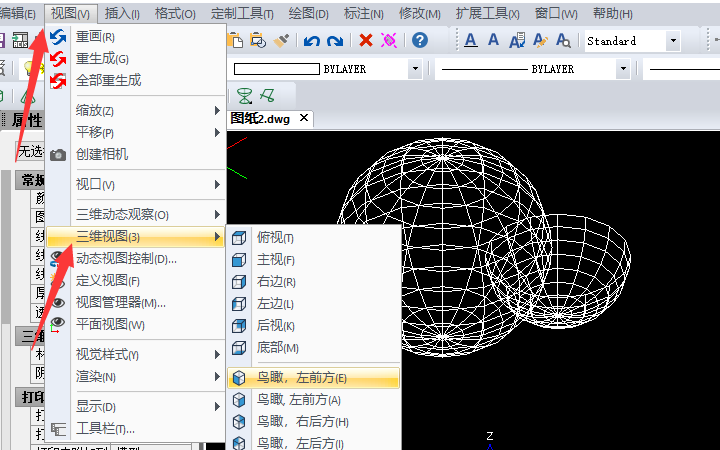Expand the 视觉样式(Y) submenu arrow

[217, 354]
